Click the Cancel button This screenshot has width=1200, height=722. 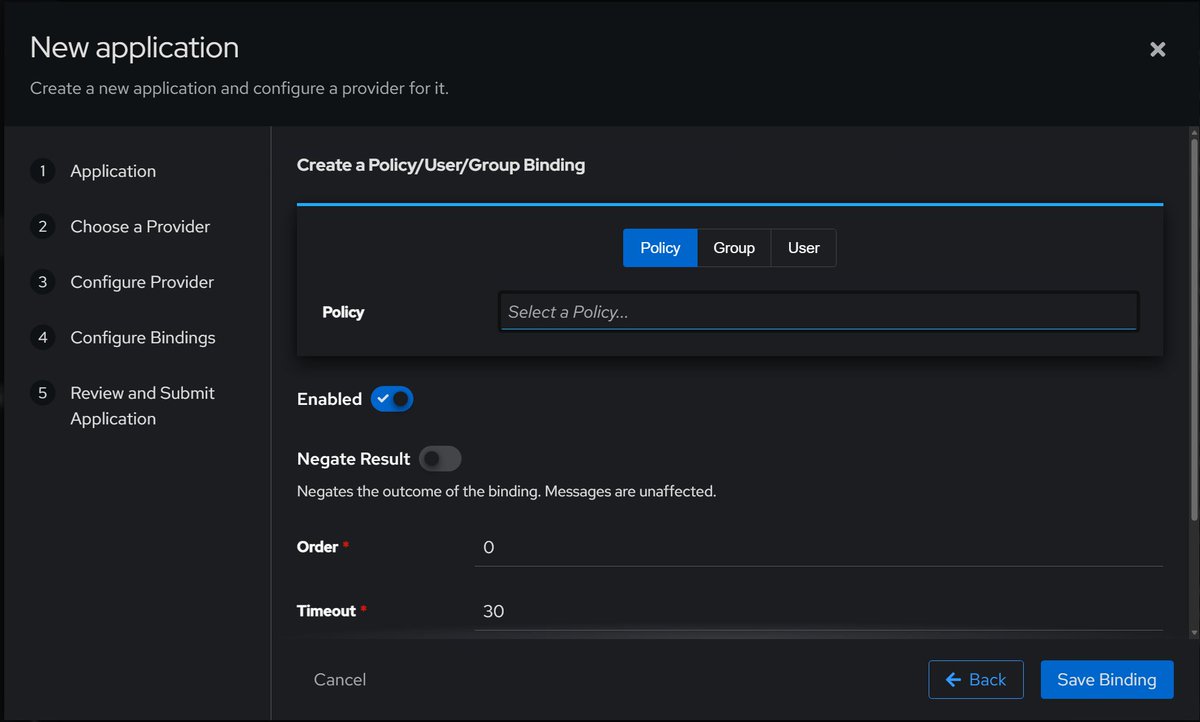[340, 679]
